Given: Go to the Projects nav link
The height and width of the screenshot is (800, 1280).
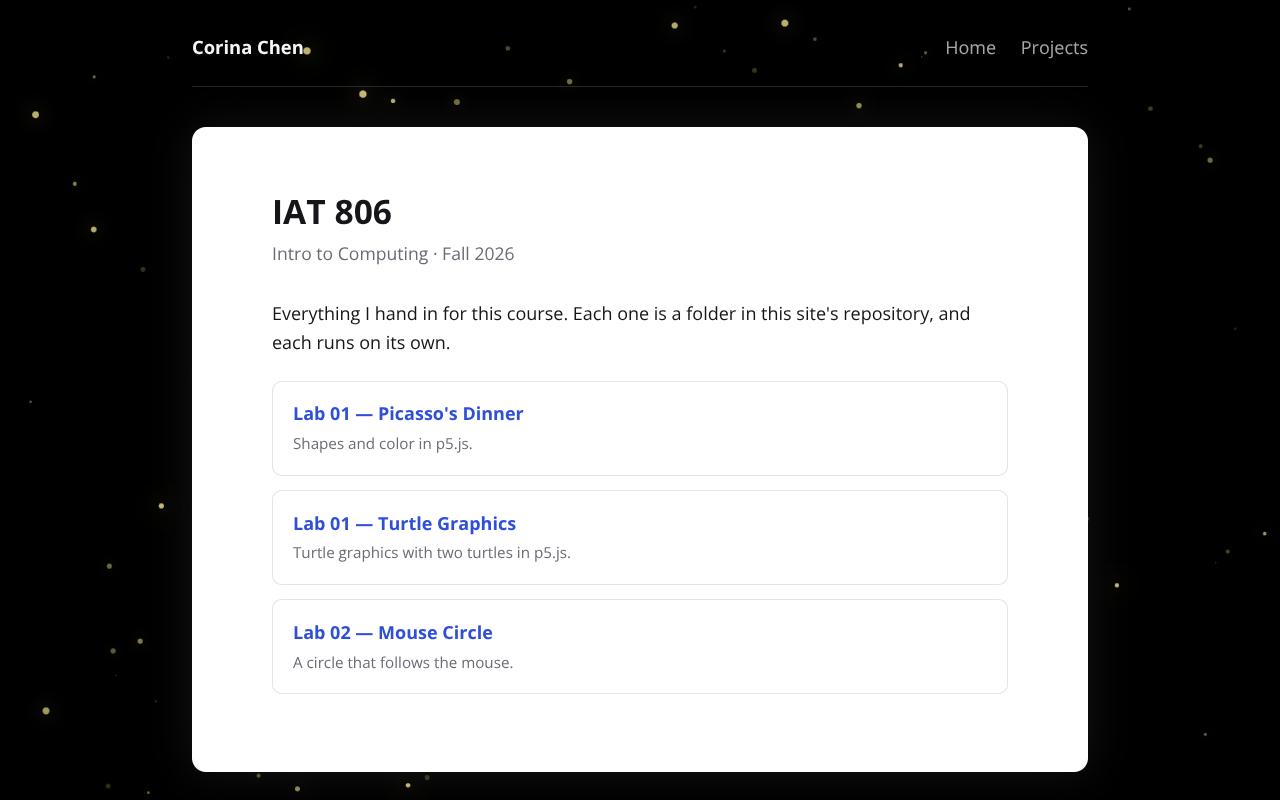Looking at the screenshot, I should tap(1054, 48).
